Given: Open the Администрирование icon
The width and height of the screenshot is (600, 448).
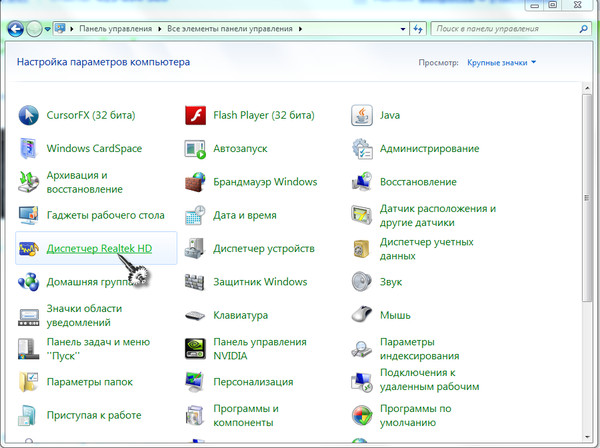Looking at the screenshot, I should pos(362,148).
